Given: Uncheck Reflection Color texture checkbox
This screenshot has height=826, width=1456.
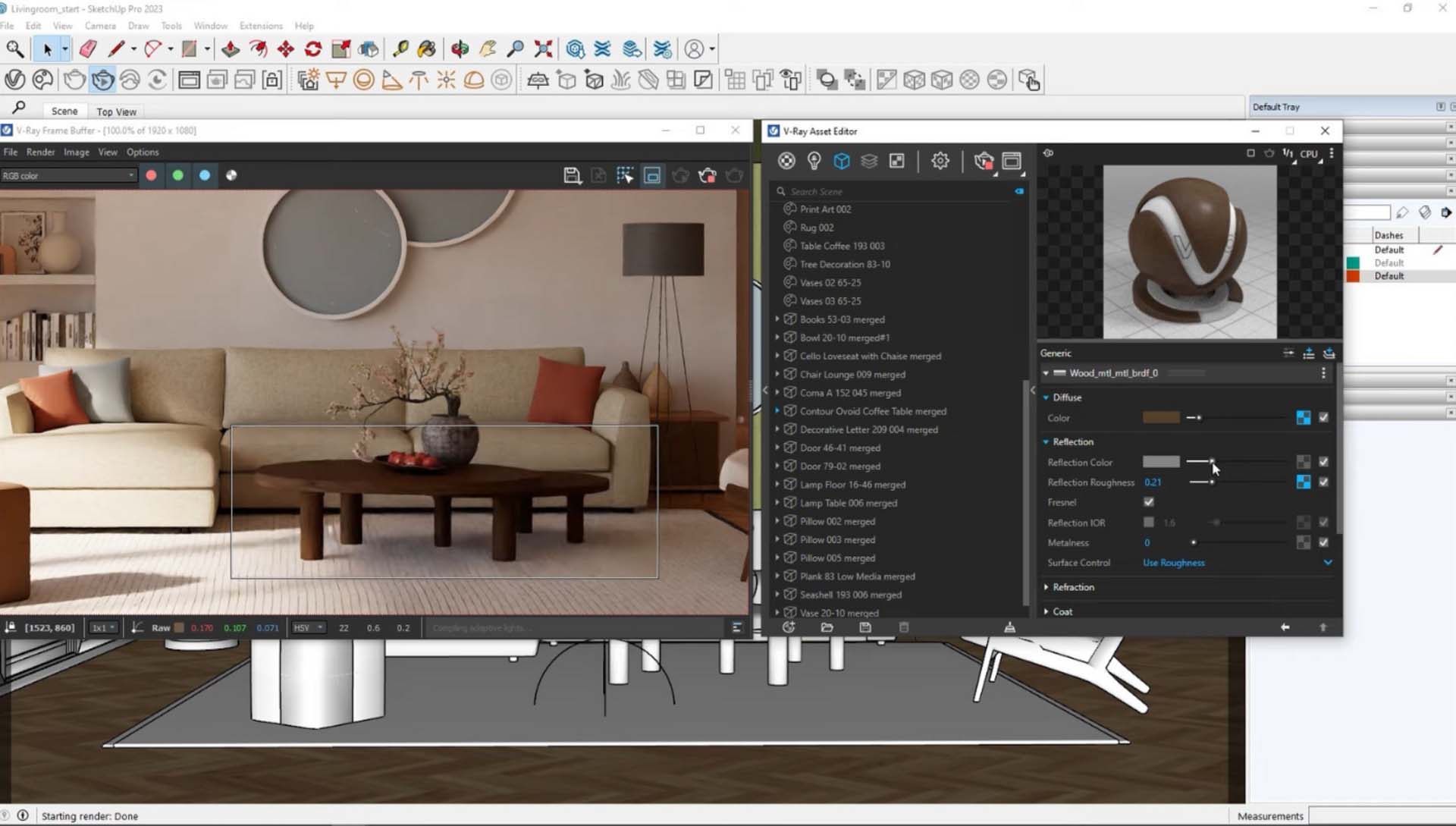Looking at the screenshot, I should click(x=1323, y=462).
